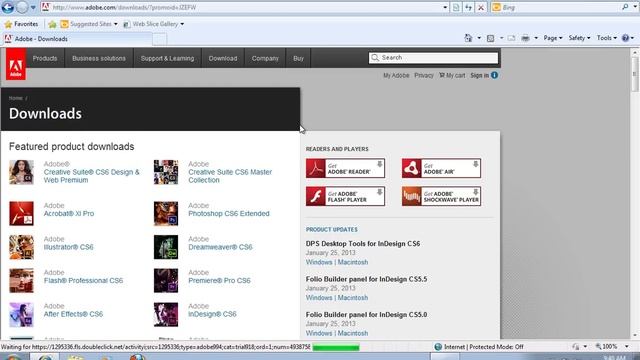
Task: Click the Get Adobe Flash Player button
Action: click(345, 196)
